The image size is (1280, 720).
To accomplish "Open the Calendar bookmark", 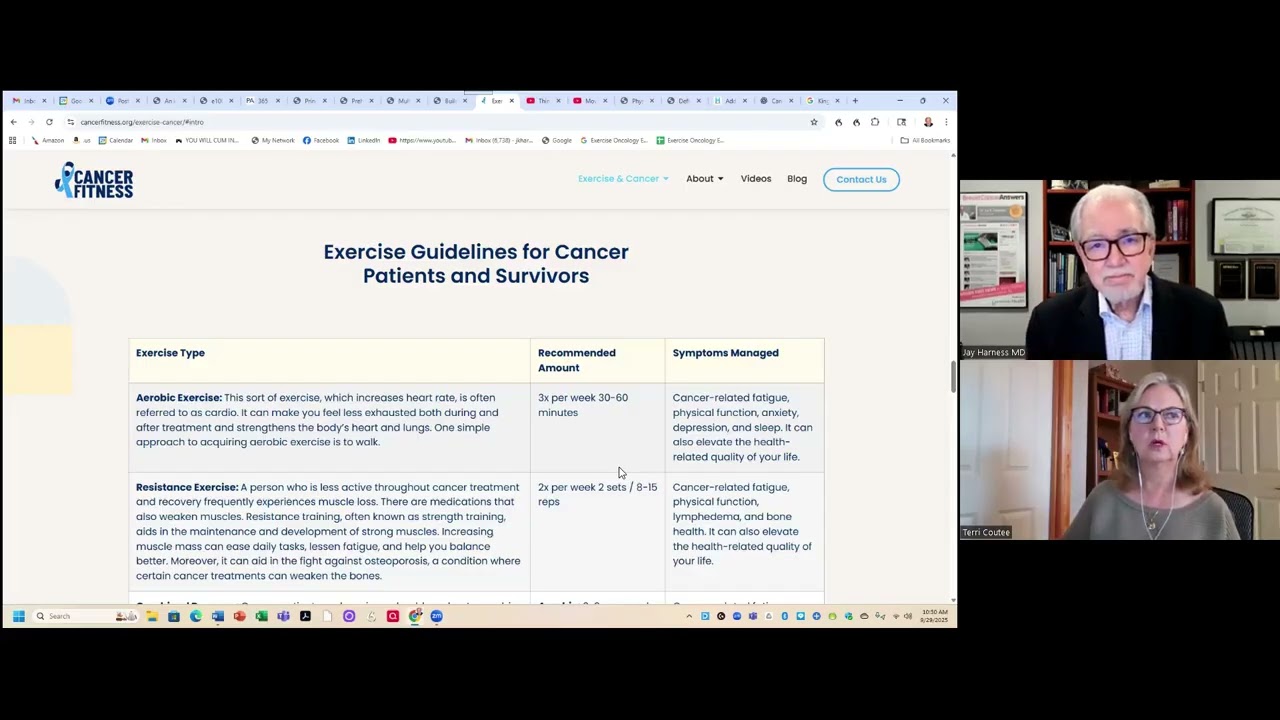I will pyautogui.click(x=116, y=140).
